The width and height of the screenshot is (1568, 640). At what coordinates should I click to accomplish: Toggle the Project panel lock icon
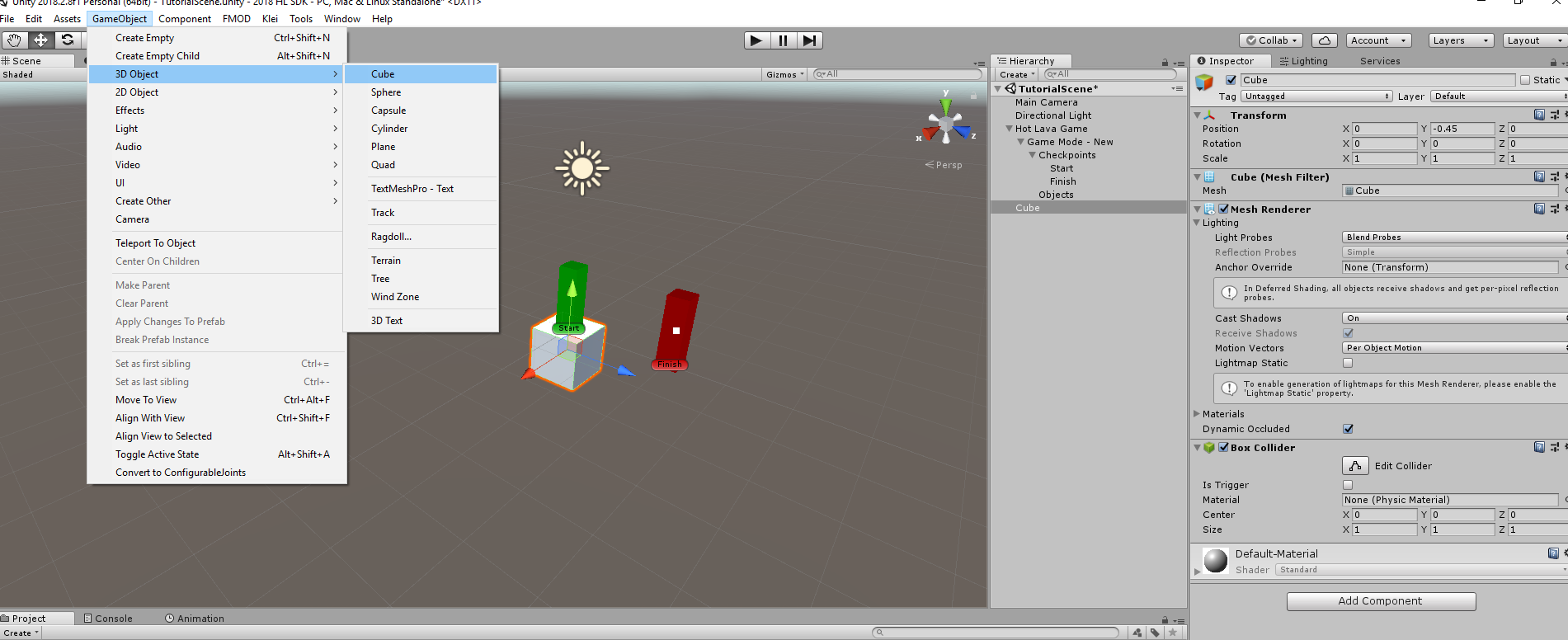pyautogui.click(x=1165, y=620)
